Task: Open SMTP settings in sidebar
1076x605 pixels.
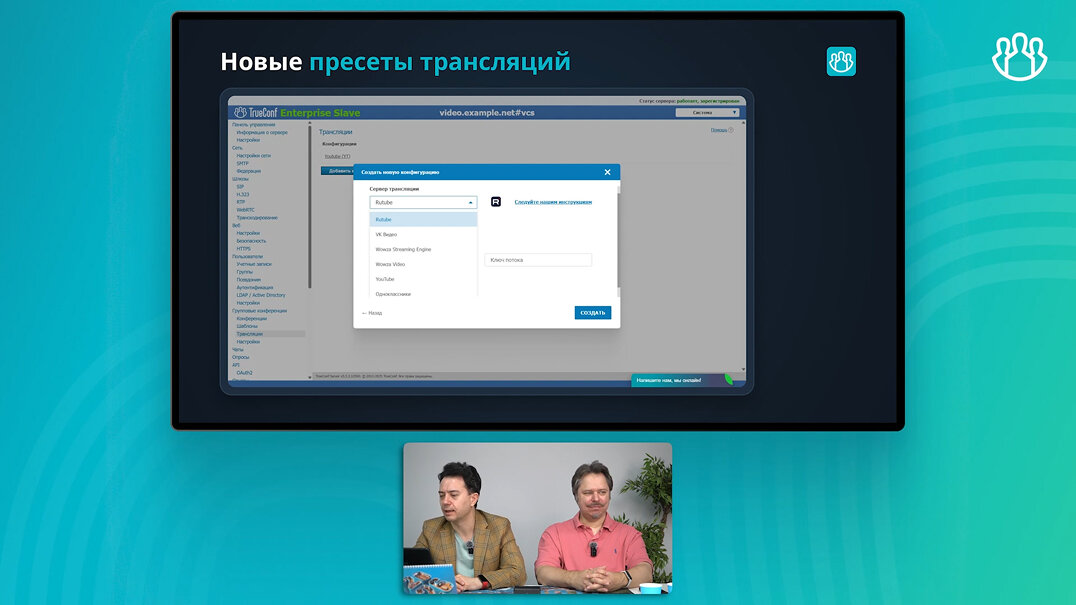Action: pyautogui.click(x=242, y=163)
